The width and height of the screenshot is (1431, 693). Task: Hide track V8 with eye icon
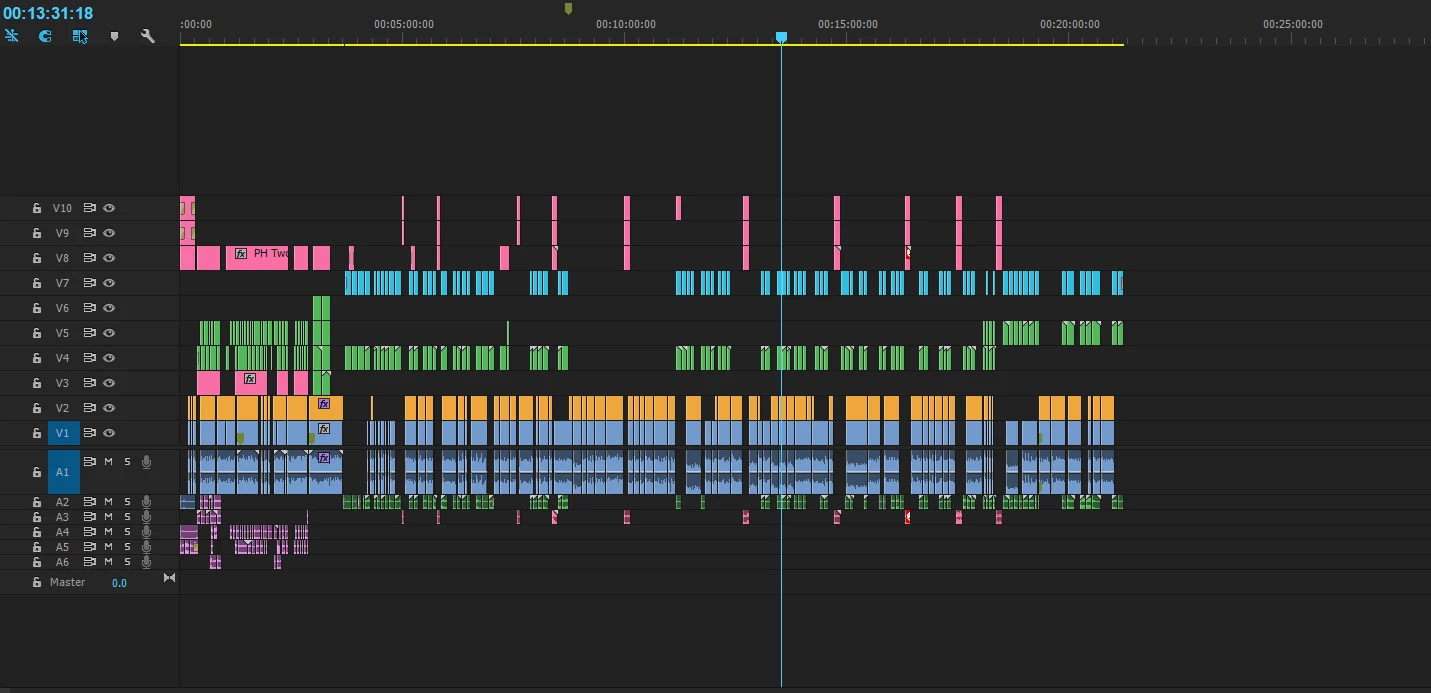109,258
